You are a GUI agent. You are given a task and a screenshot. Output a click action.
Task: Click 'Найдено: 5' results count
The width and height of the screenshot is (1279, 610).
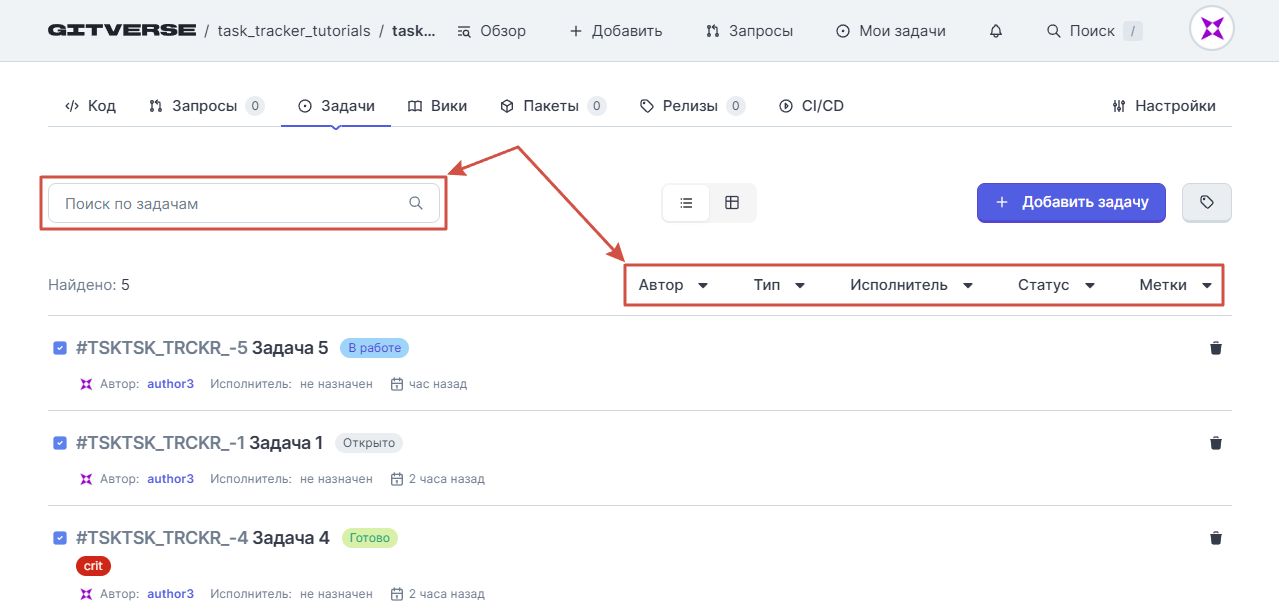[89, 285]
